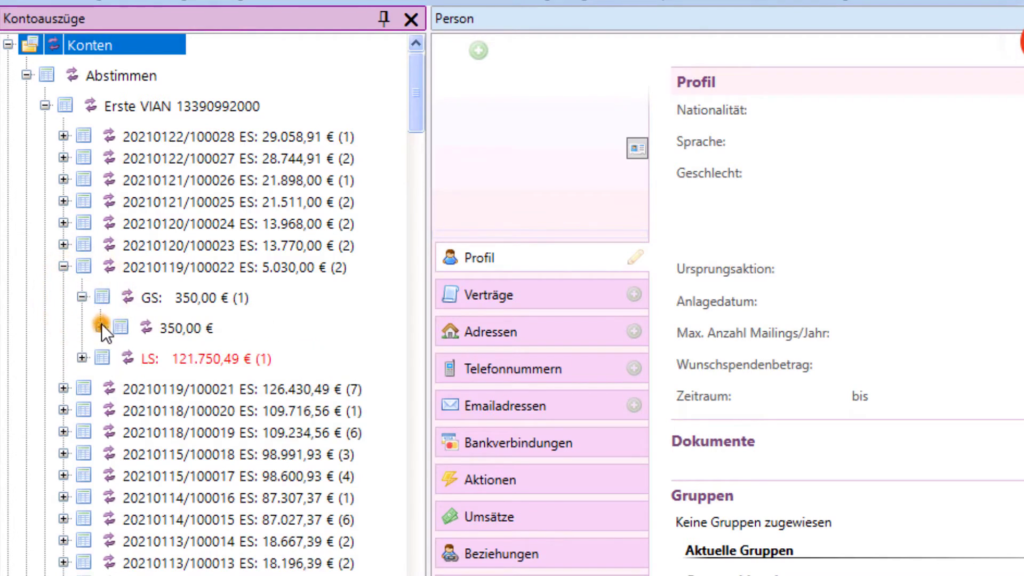Pin the Kontoauszüge panel

point(383,19)
